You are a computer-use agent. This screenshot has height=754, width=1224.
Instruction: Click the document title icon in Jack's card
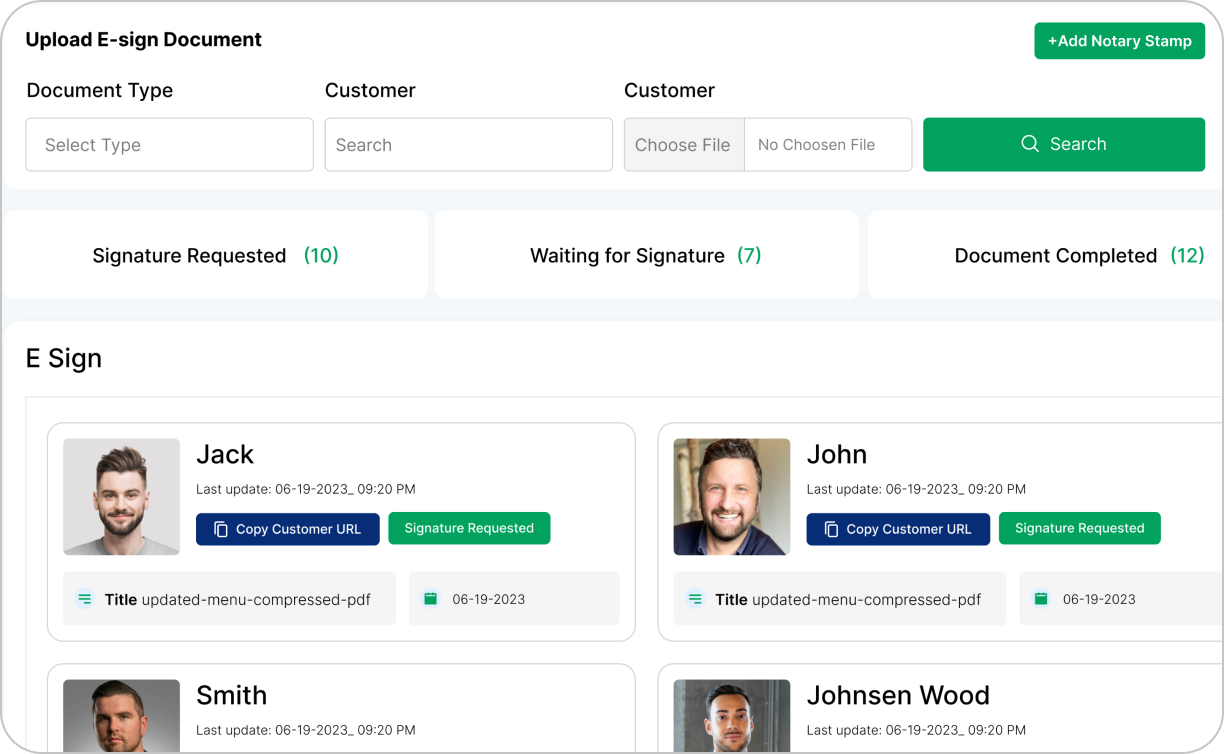point(85,599)
